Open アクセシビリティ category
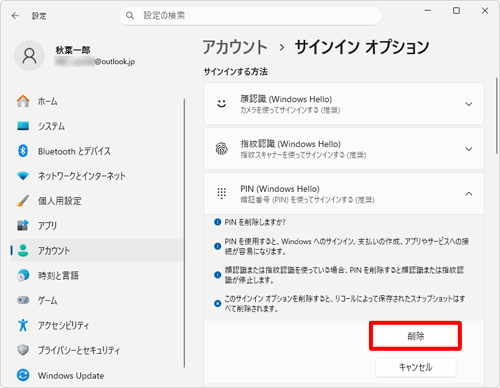The width and height of the screenshot is (500, 388). coord(97,325)
